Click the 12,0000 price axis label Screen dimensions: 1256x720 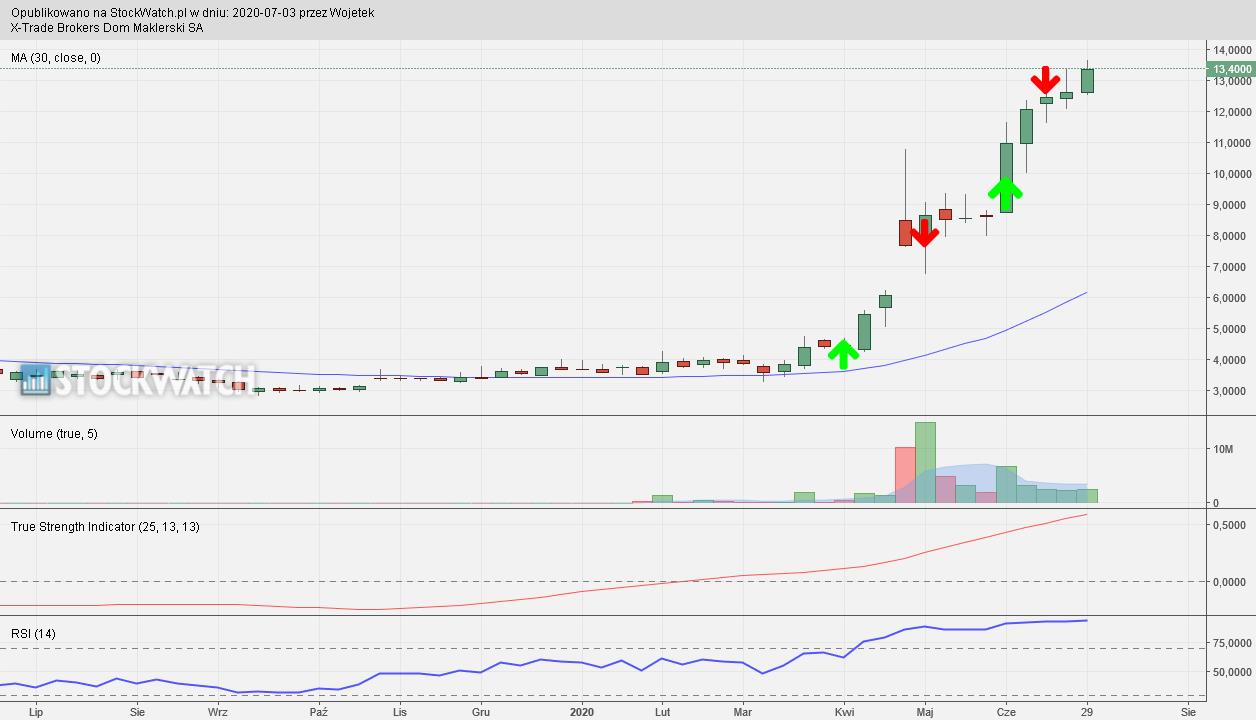tap(1231, 112)
